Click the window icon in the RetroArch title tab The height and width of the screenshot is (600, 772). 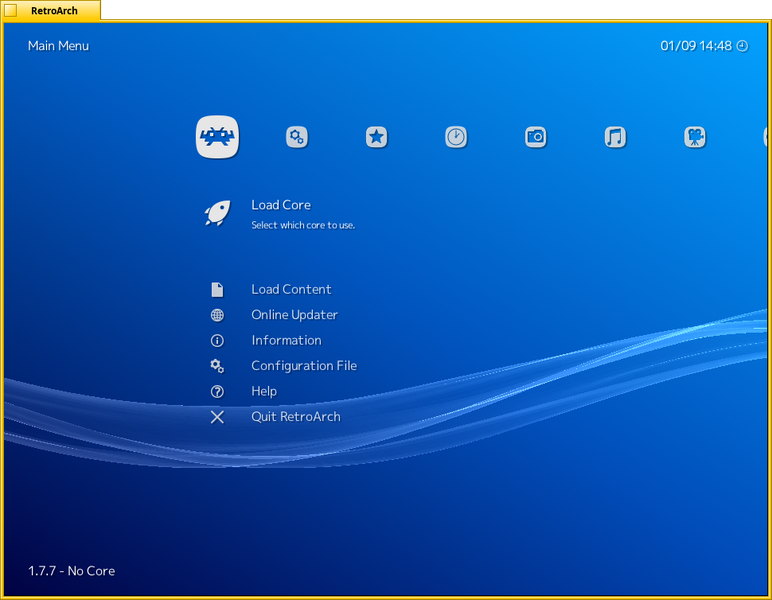10,10
